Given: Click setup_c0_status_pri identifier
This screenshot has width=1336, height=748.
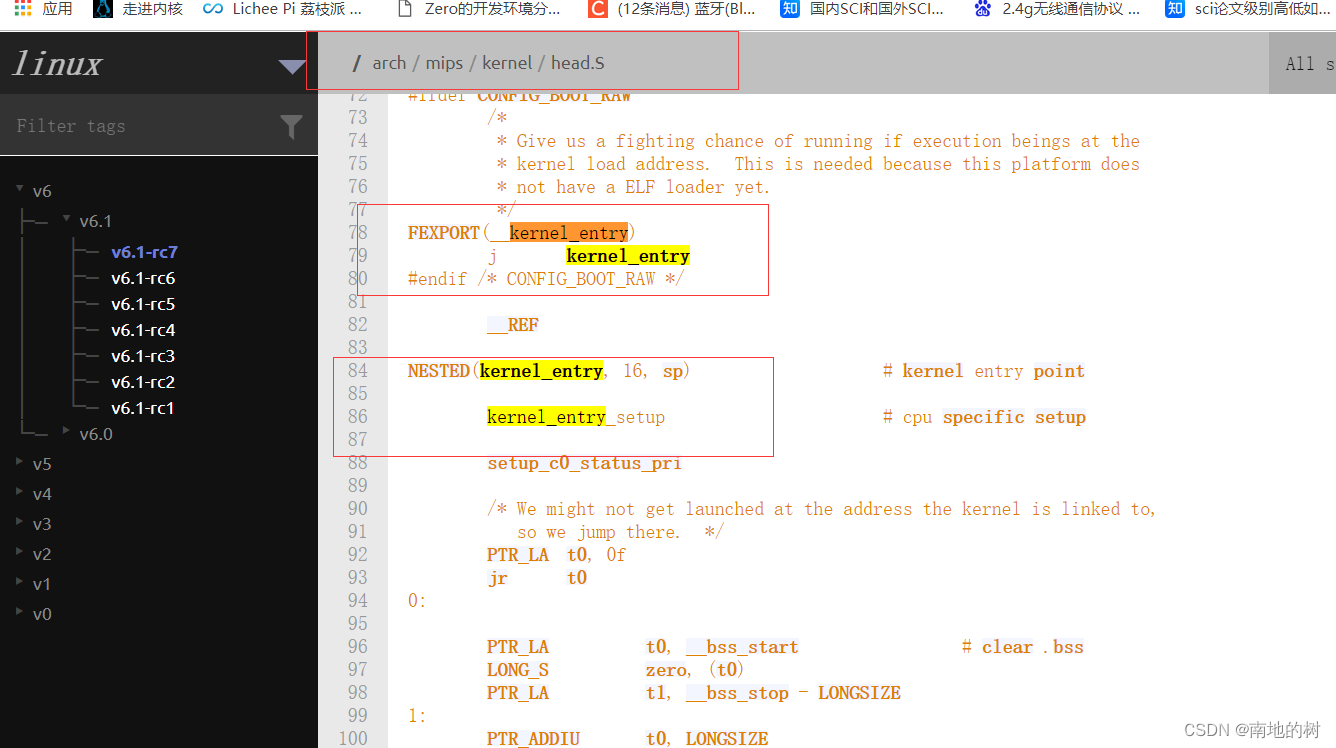Looking at the screenshot, I should [x=584, y=463].
